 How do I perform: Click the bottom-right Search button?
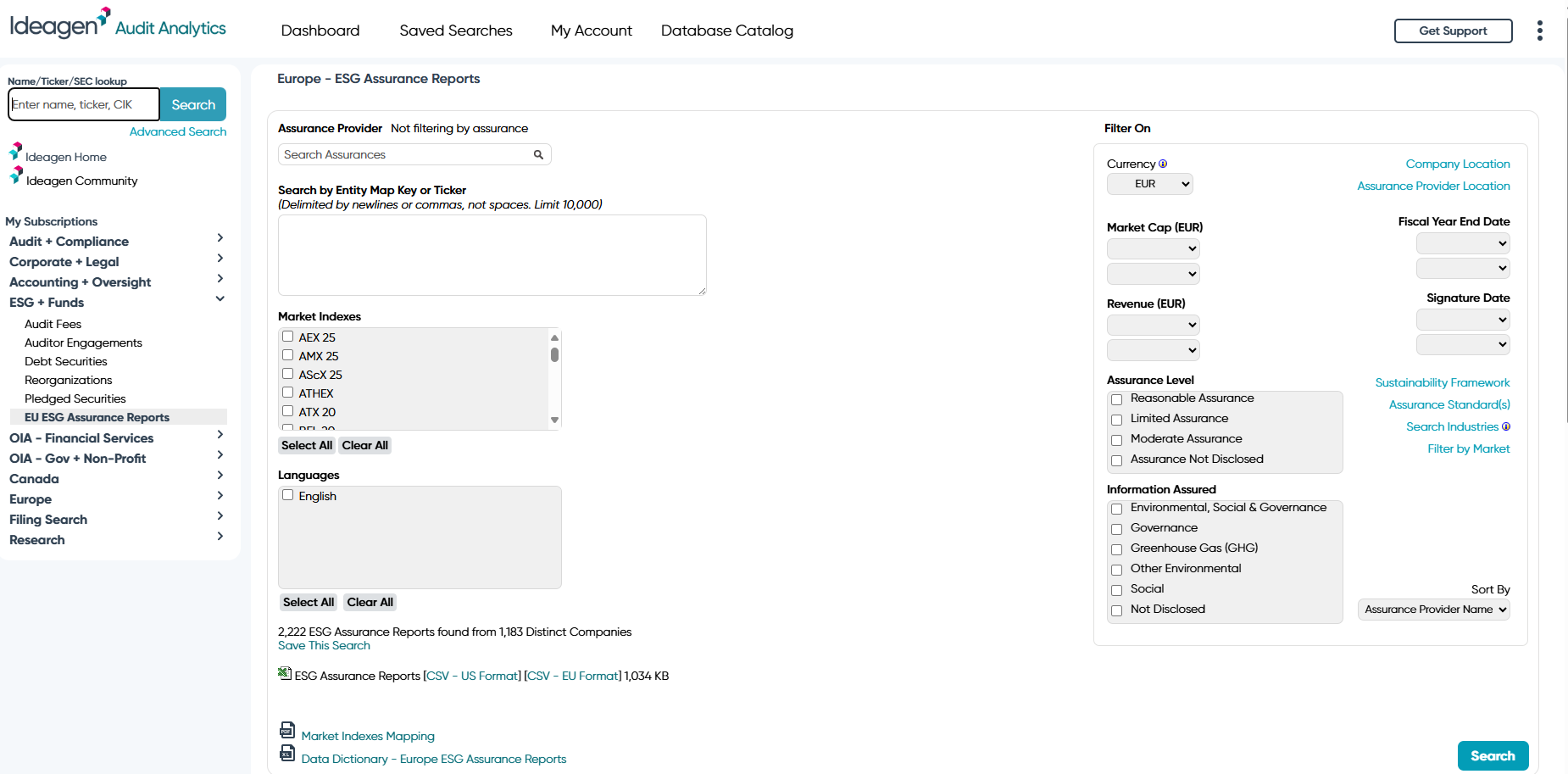(x=1493, y=755)
